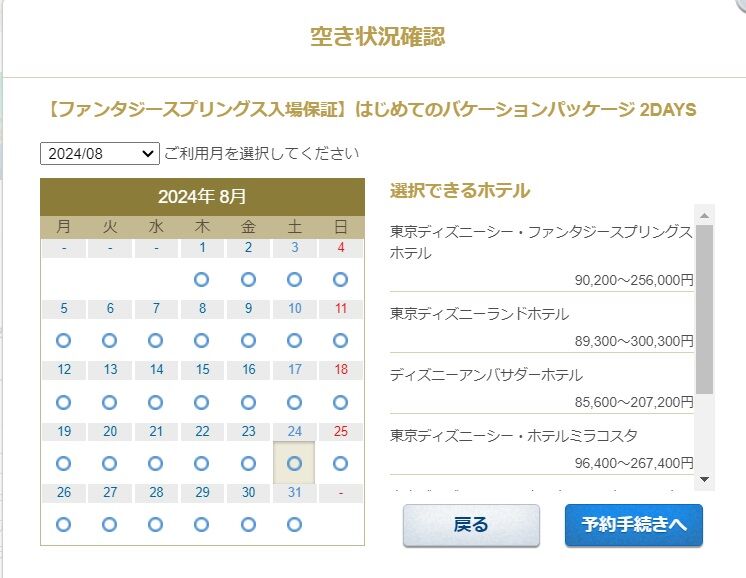Click availability circle for August 4

[340, 279]
